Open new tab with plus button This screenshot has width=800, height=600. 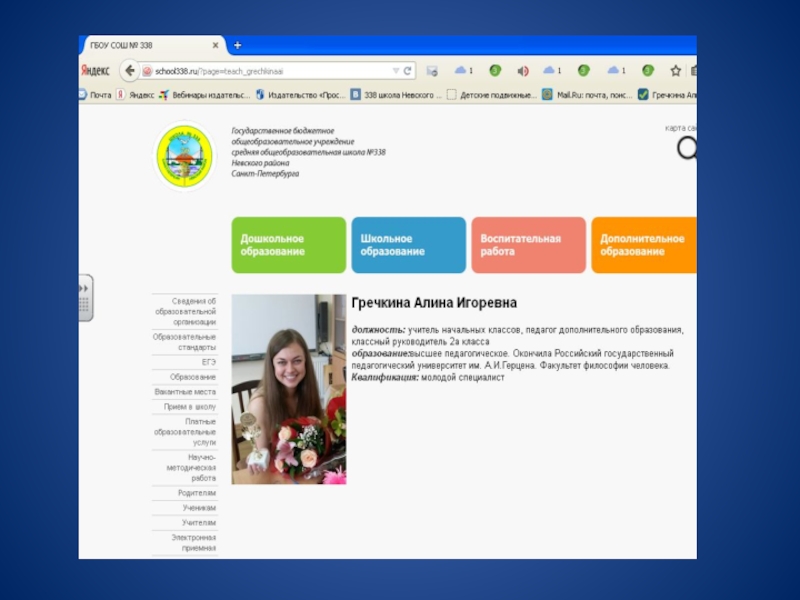(238, 46)
